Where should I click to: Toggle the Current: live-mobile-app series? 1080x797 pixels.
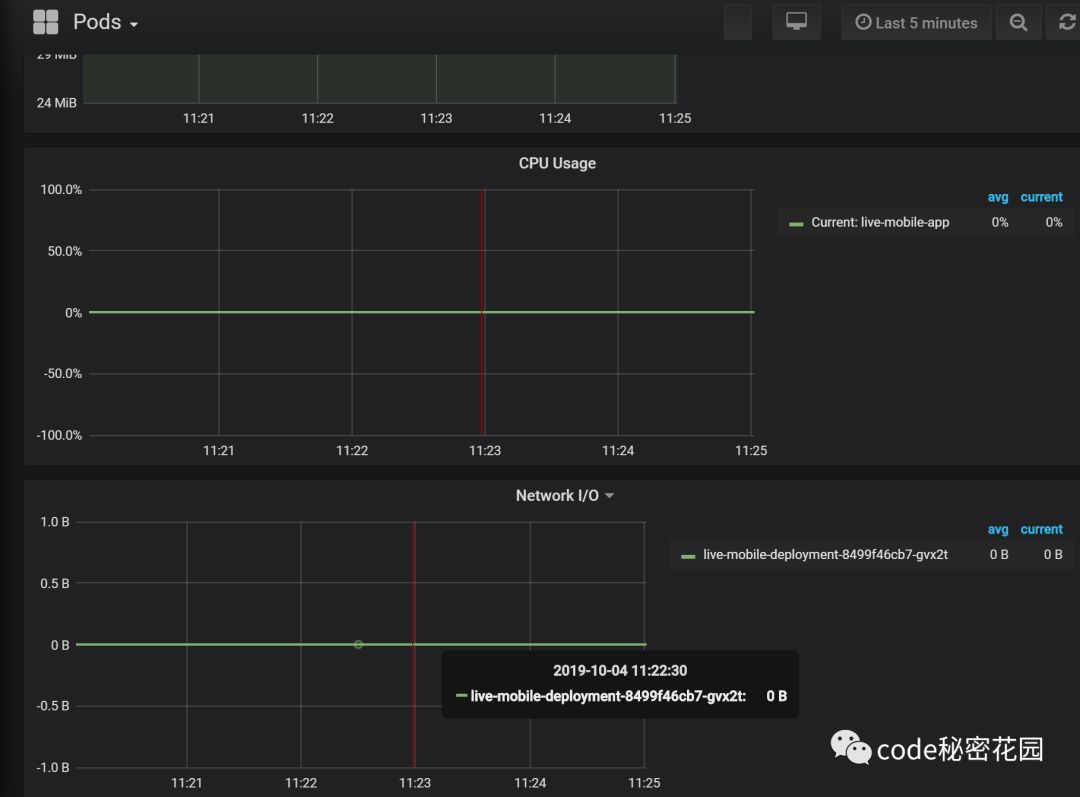(x=880, y=222)
